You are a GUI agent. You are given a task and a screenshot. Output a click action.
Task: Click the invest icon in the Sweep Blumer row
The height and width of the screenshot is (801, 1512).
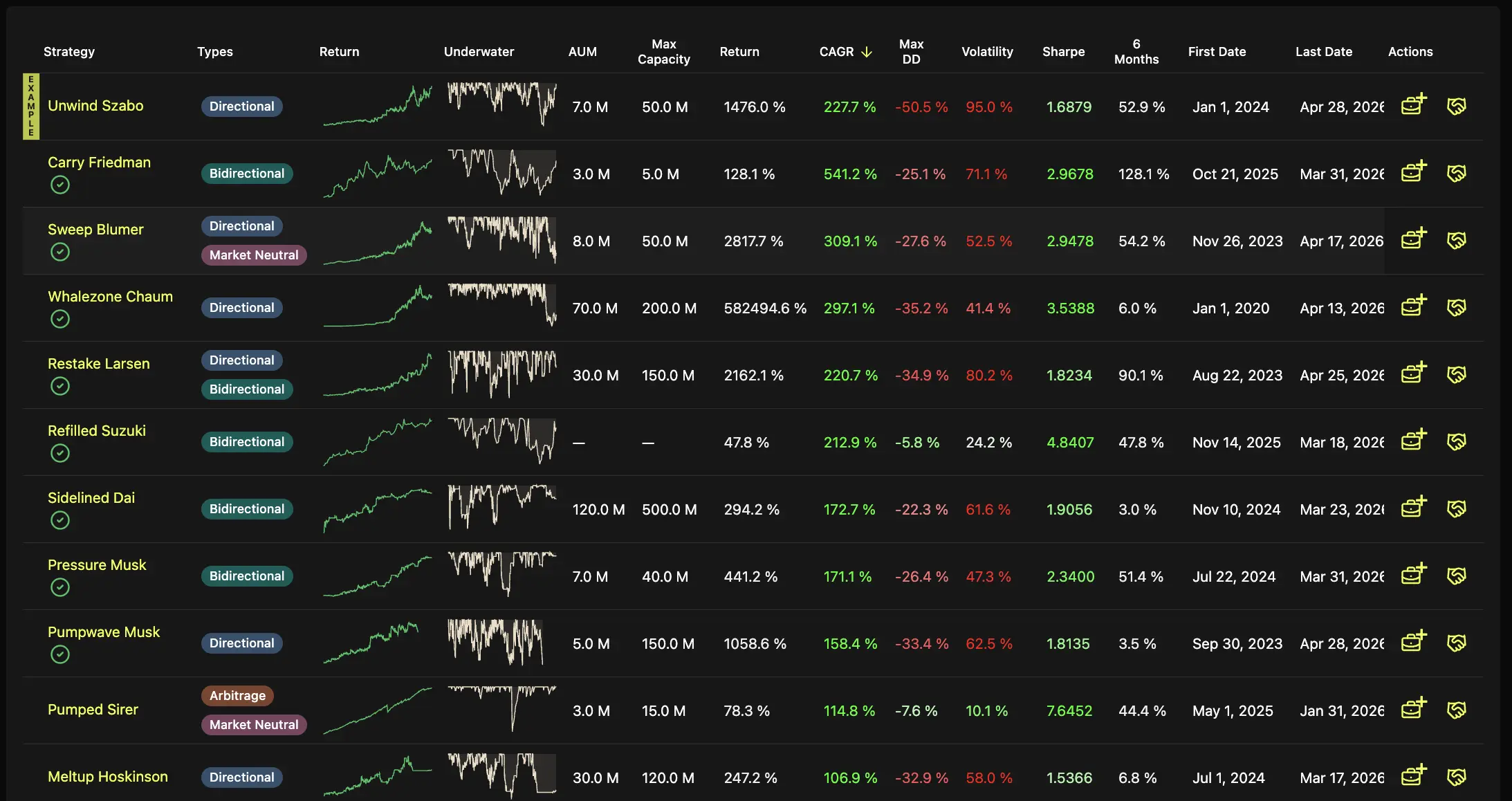pos(1414,239)
